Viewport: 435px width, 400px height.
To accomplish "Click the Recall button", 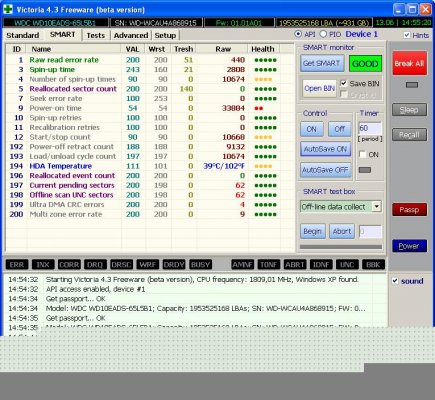I will click(409, 135).
